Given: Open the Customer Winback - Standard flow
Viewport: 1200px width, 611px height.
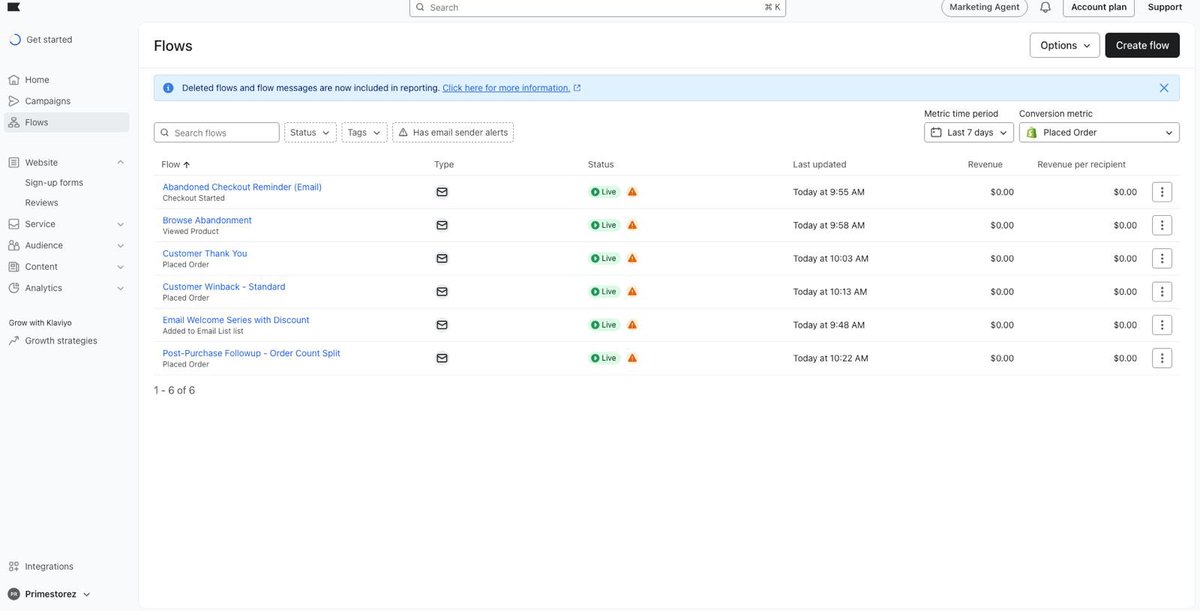Looking at the screenshot, I should point(224,287).
